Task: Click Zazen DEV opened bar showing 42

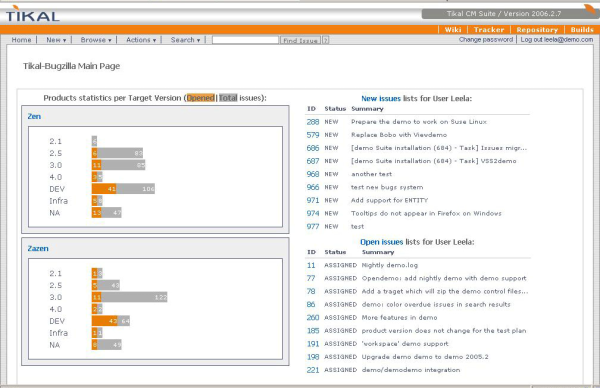Action: pos(105,321)
